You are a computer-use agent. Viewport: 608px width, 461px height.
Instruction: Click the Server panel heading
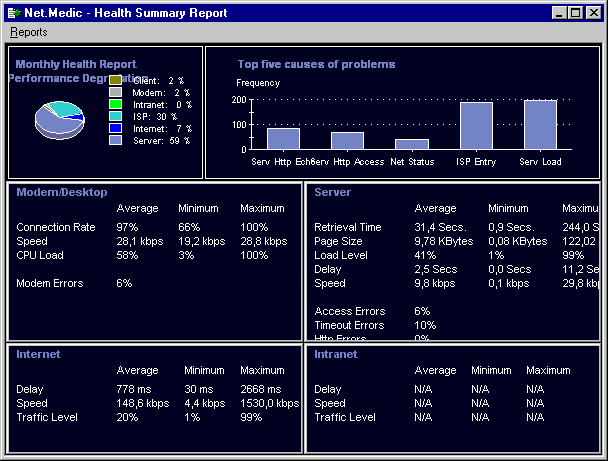[x=332, y=192]
